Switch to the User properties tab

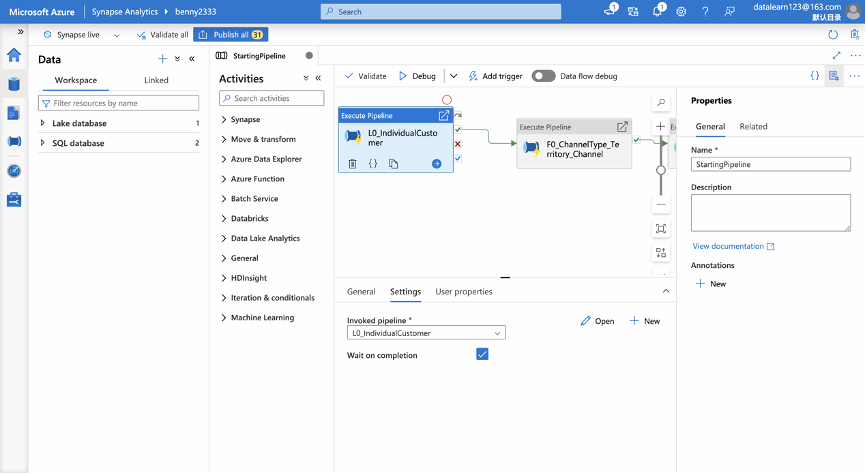pyautogui.click(x=463, y=292)
